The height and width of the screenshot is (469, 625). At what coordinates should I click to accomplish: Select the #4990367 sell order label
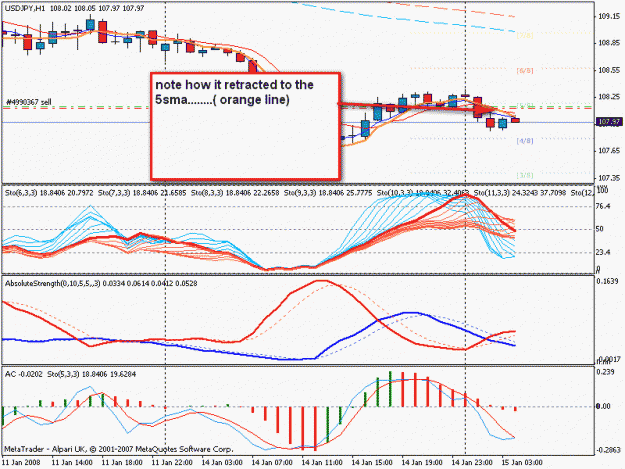[x=29, y=102]
